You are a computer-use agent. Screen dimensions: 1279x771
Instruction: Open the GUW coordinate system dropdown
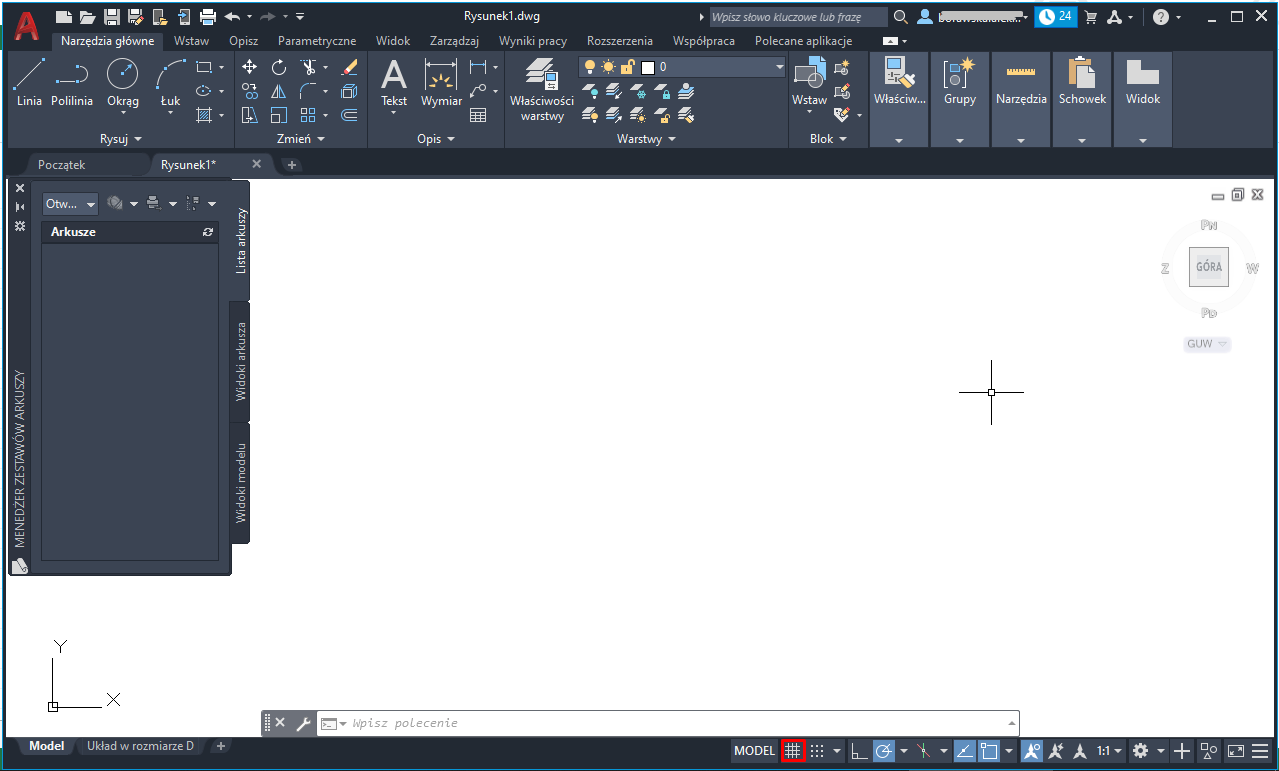tap(1207, 344)
